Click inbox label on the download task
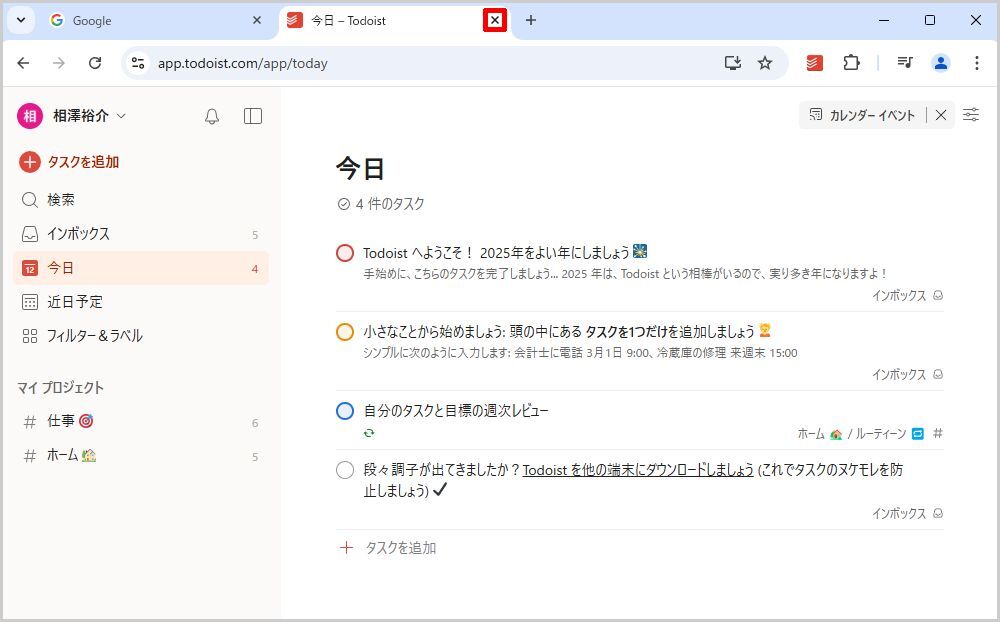This screenshot has height=622, width=1000. [907, 514]
